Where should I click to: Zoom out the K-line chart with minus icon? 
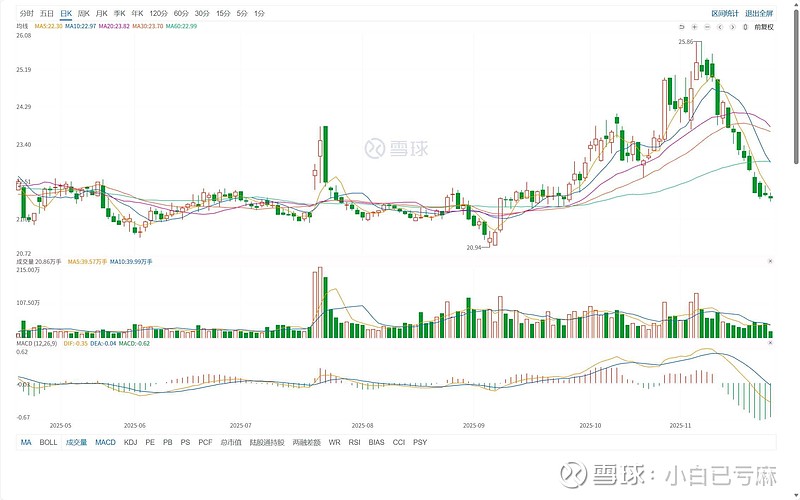click(707, 27)
